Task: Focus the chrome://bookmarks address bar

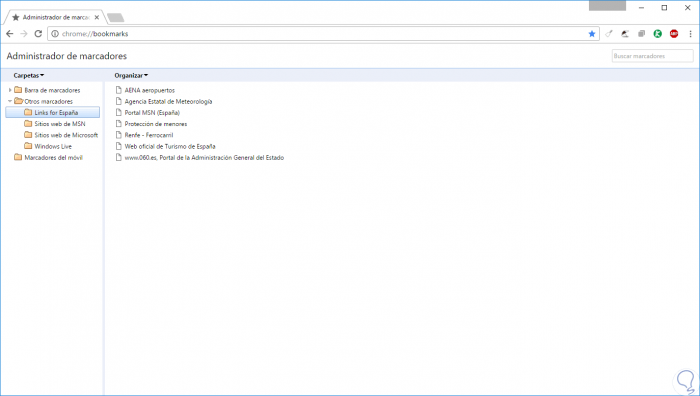Action: (x=324, y=34)
